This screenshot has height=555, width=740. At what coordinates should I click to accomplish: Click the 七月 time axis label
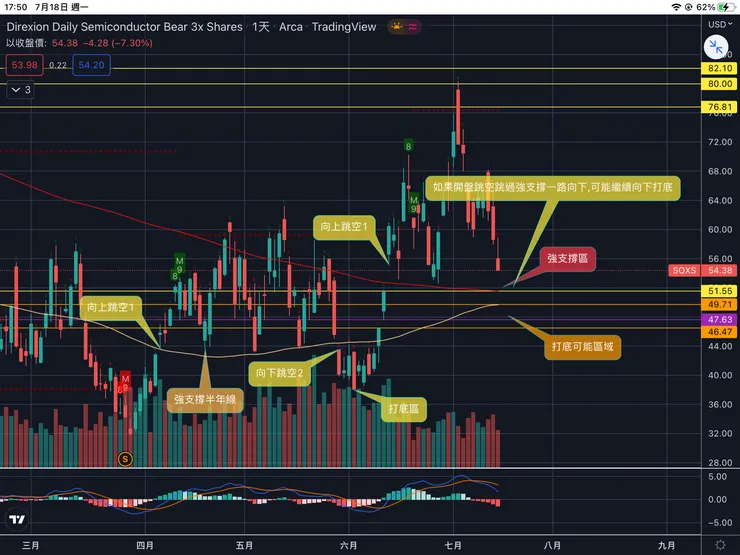[x=453, y=546]
